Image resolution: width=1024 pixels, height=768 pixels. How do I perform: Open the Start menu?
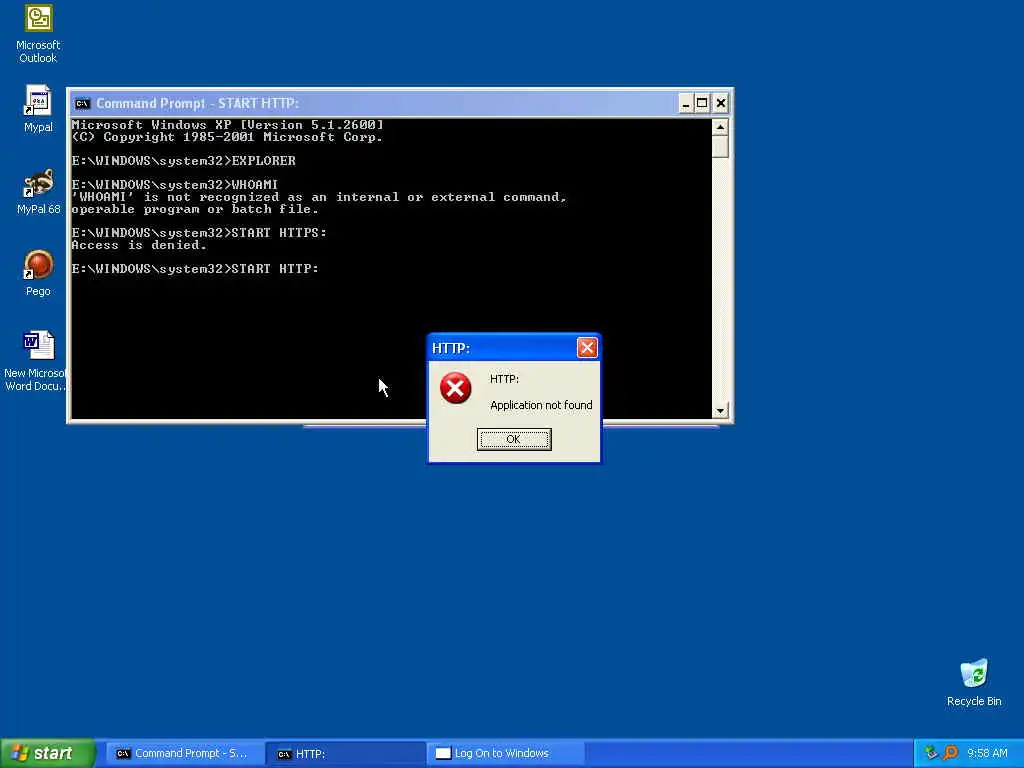tap(48, 754)
